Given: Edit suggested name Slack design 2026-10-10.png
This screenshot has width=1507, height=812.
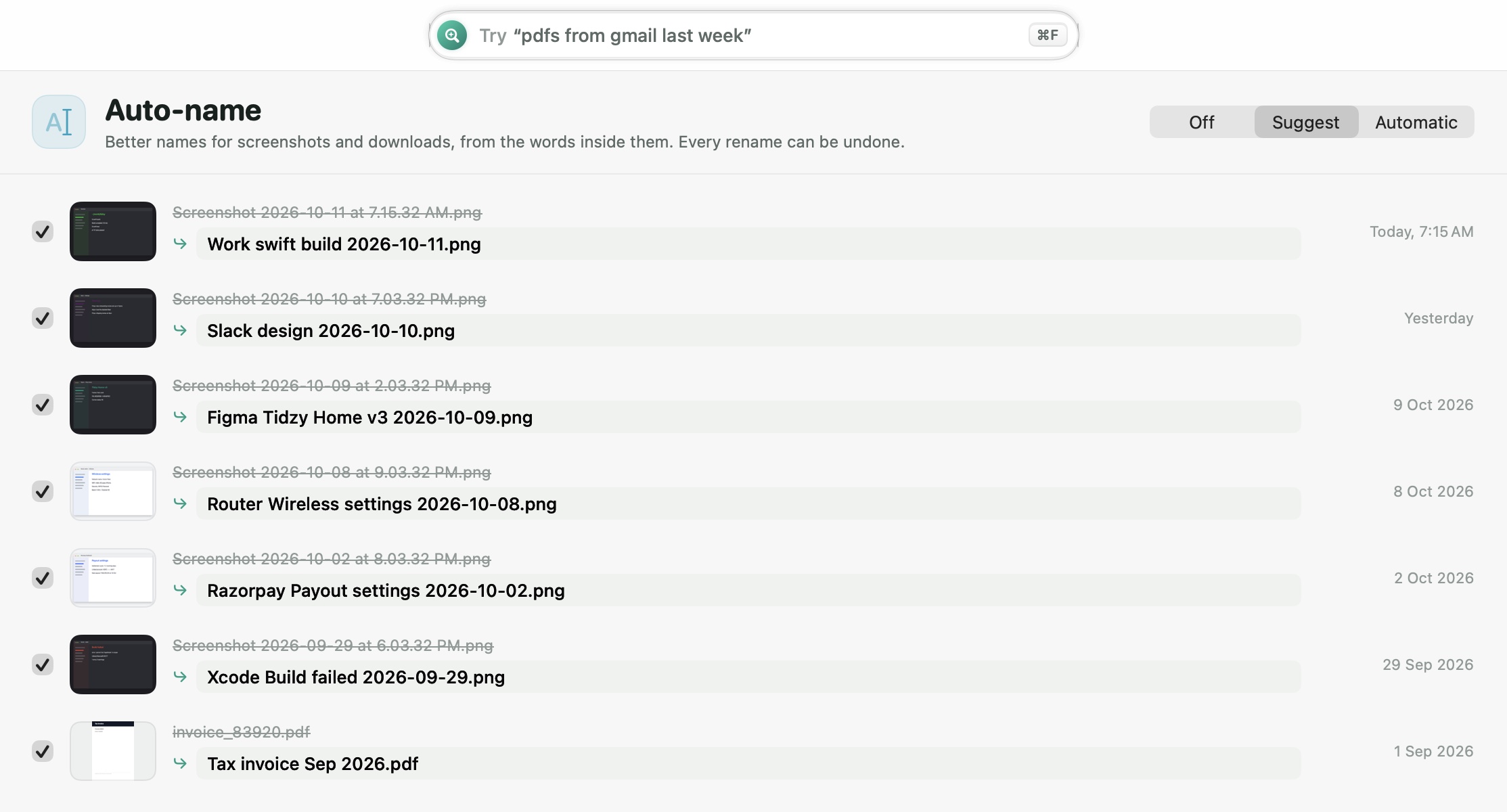Looking at the screenshot, I should tap(748, 330).
